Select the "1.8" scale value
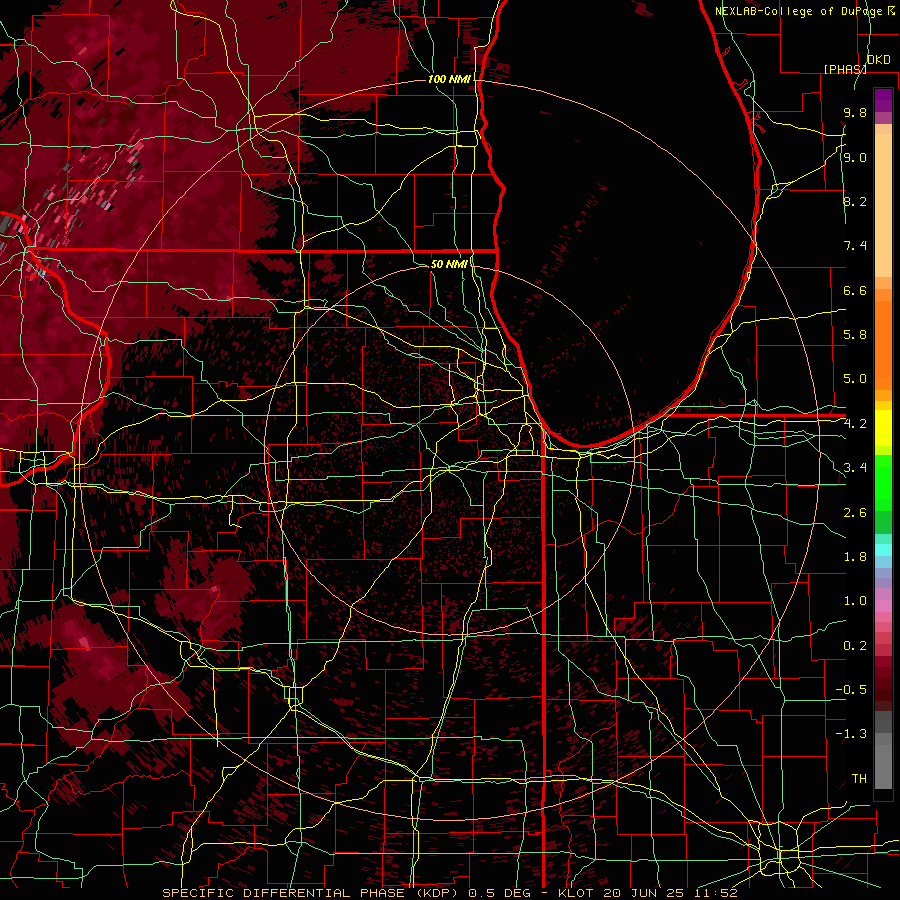The height and width of the screenshot is (900, 900). tap(855, 557)
